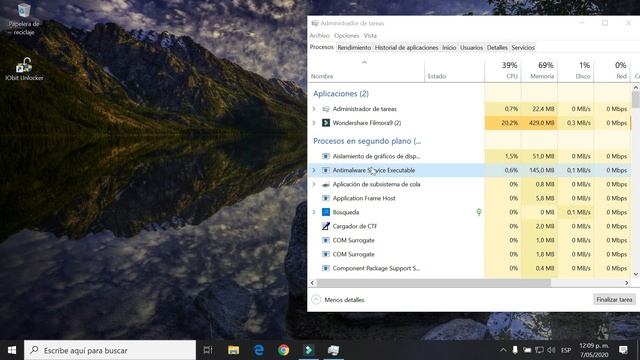The height and width of the screenshot is (360, 640).
Task: Switch to the Inicio tab
Action: point(449,48)
